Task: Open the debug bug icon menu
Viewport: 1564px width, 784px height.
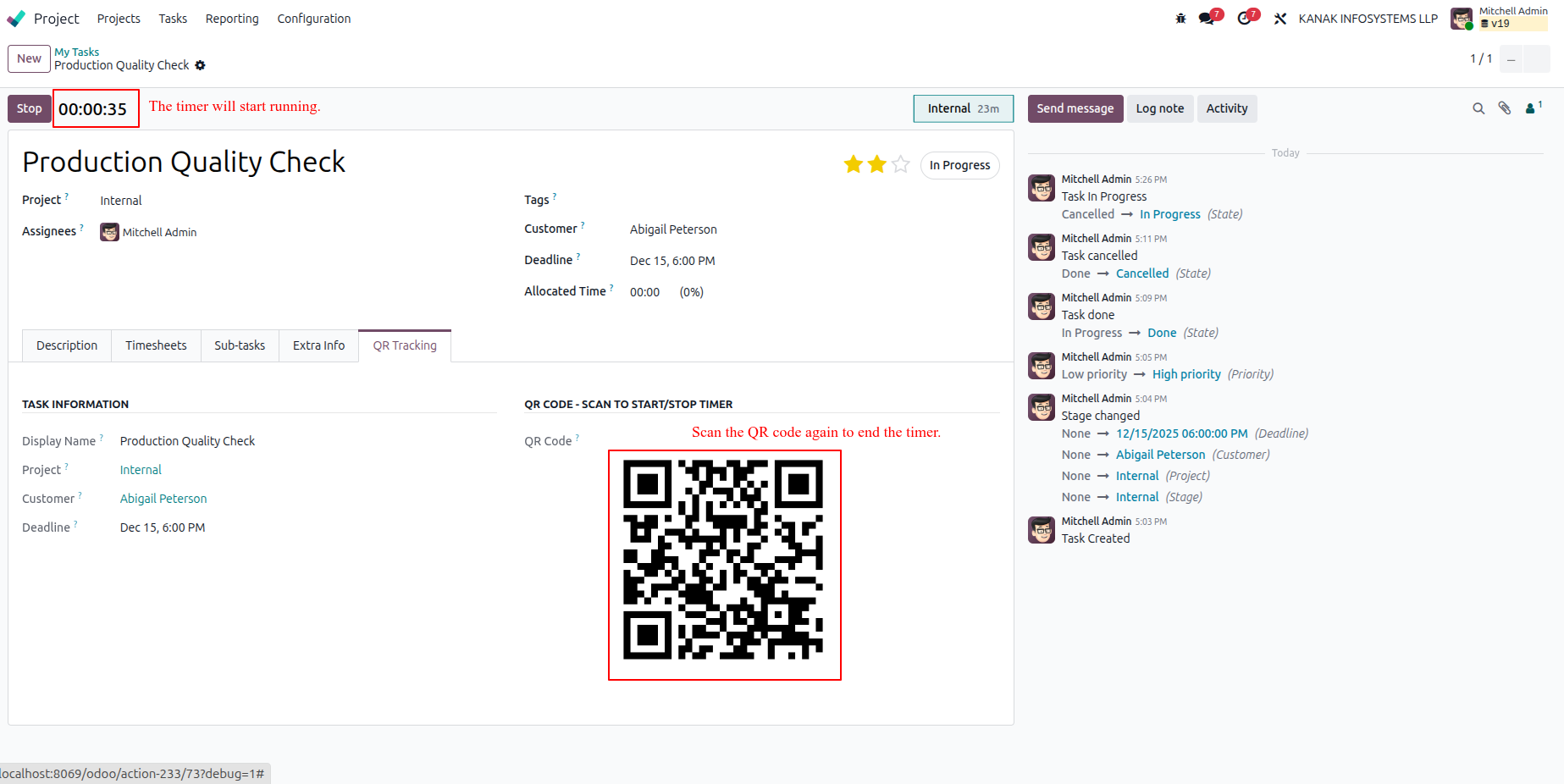Action: tap(1180, 19)
